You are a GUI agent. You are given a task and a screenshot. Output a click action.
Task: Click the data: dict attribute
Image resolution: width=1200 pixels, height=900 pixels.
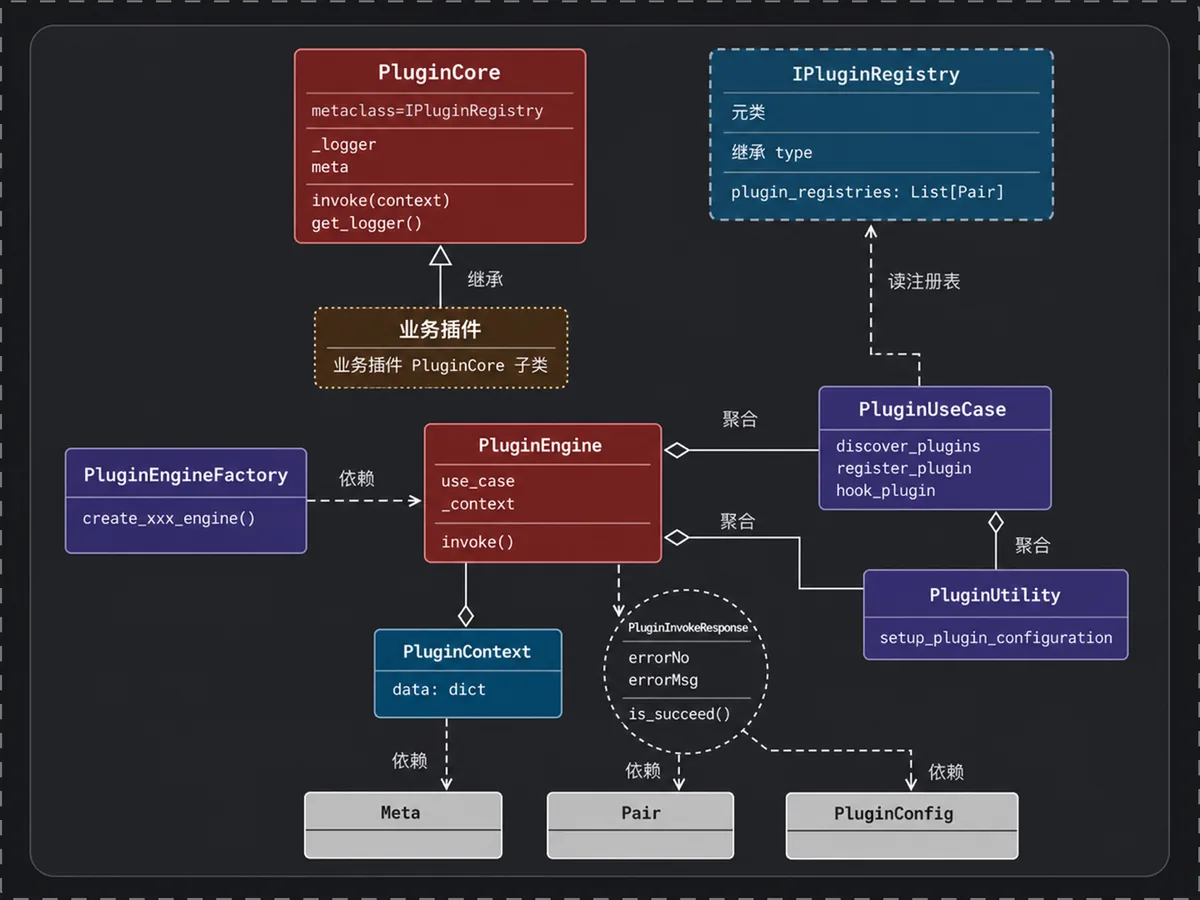(438, 689)
